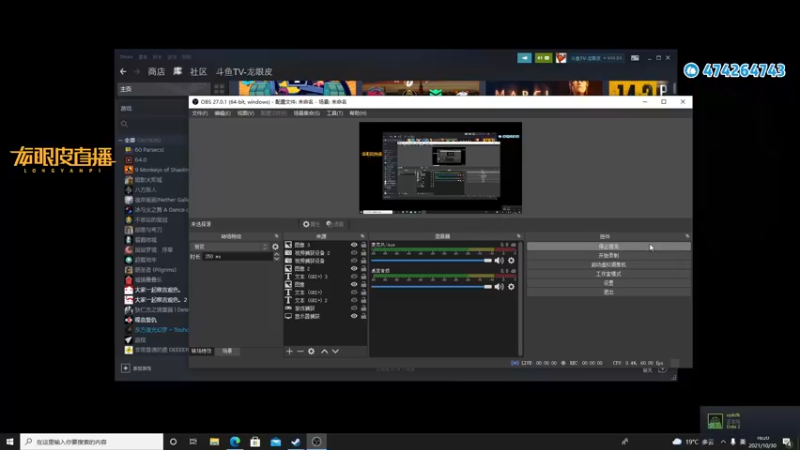Show the 文本 (GDI+) 3 source
This screenshot has height=450, width=800.
click(354, 277)
